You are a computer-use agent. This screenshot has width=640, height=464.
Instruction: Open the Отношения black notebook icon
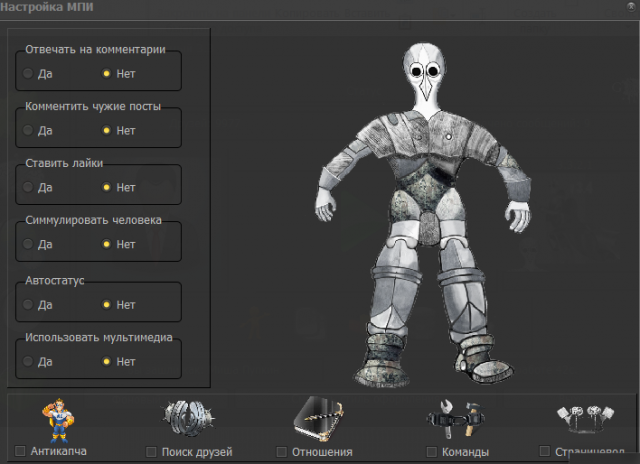319,419
